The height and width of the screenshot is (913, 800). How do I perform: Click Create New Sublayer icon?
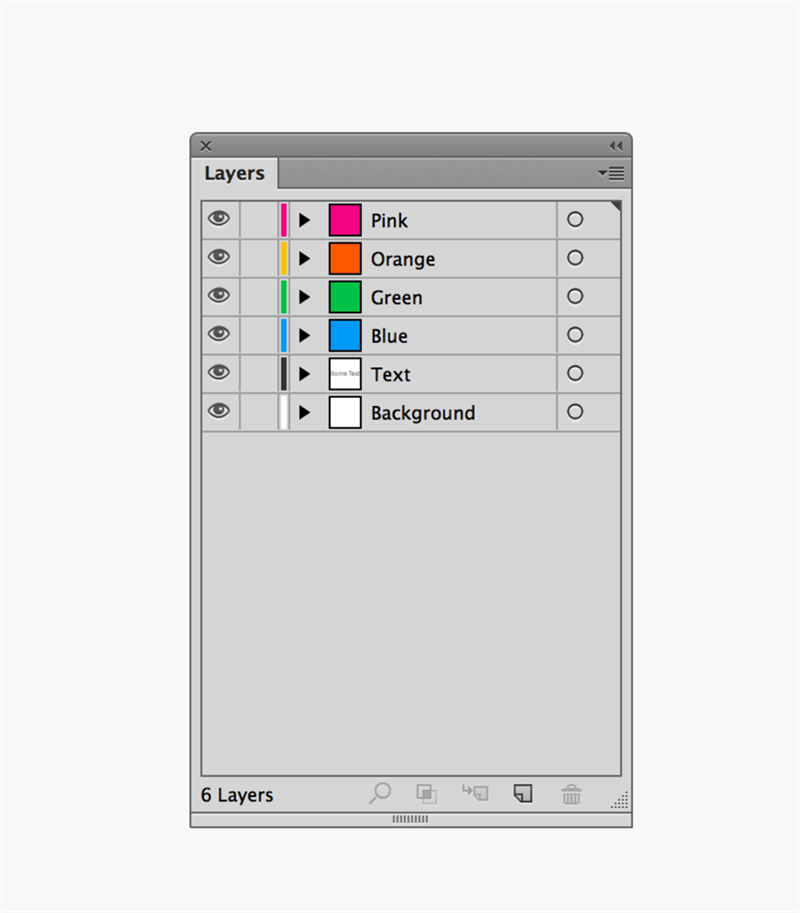point(475,792)
